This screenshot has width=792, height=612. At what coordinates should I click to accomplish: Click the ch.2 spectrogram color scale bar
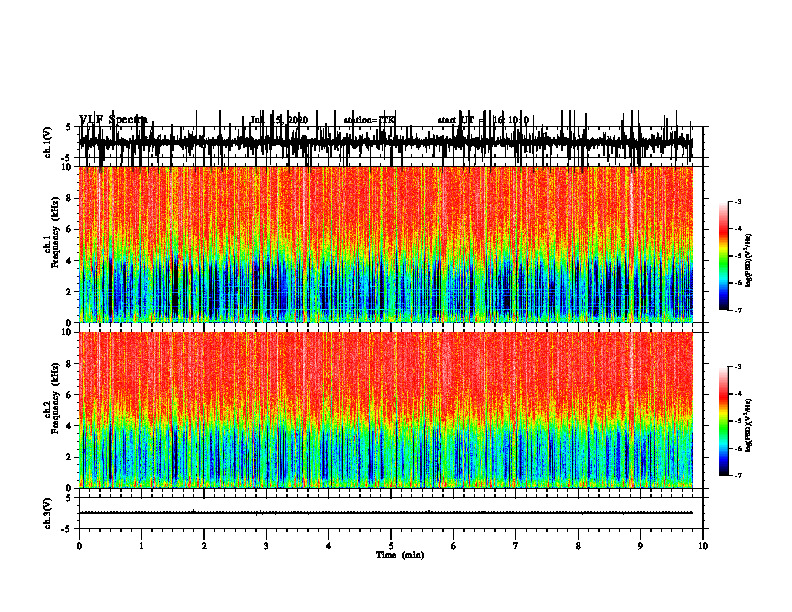724,421
